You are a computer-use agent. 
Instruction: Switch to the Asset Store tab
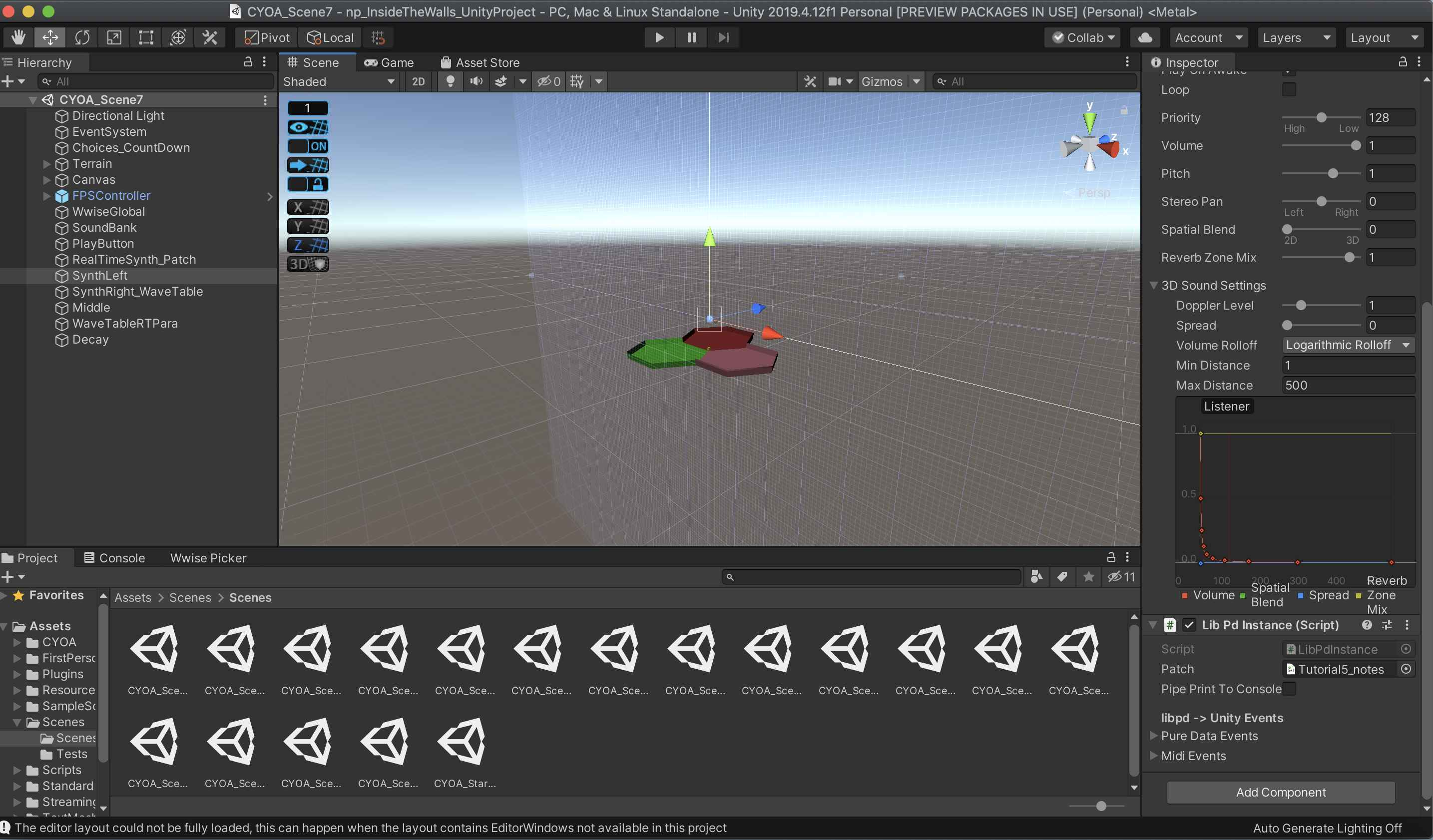point(480,62)
